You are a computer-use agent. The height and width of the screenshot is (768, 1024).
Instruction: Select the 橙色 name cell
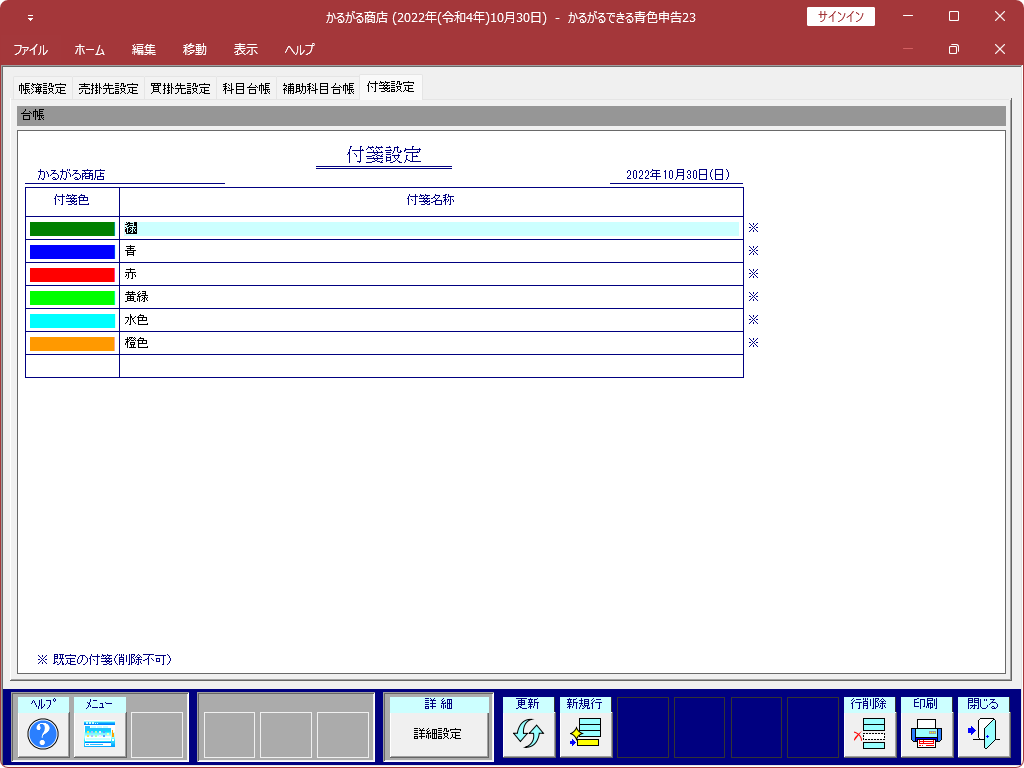point(432,343)
